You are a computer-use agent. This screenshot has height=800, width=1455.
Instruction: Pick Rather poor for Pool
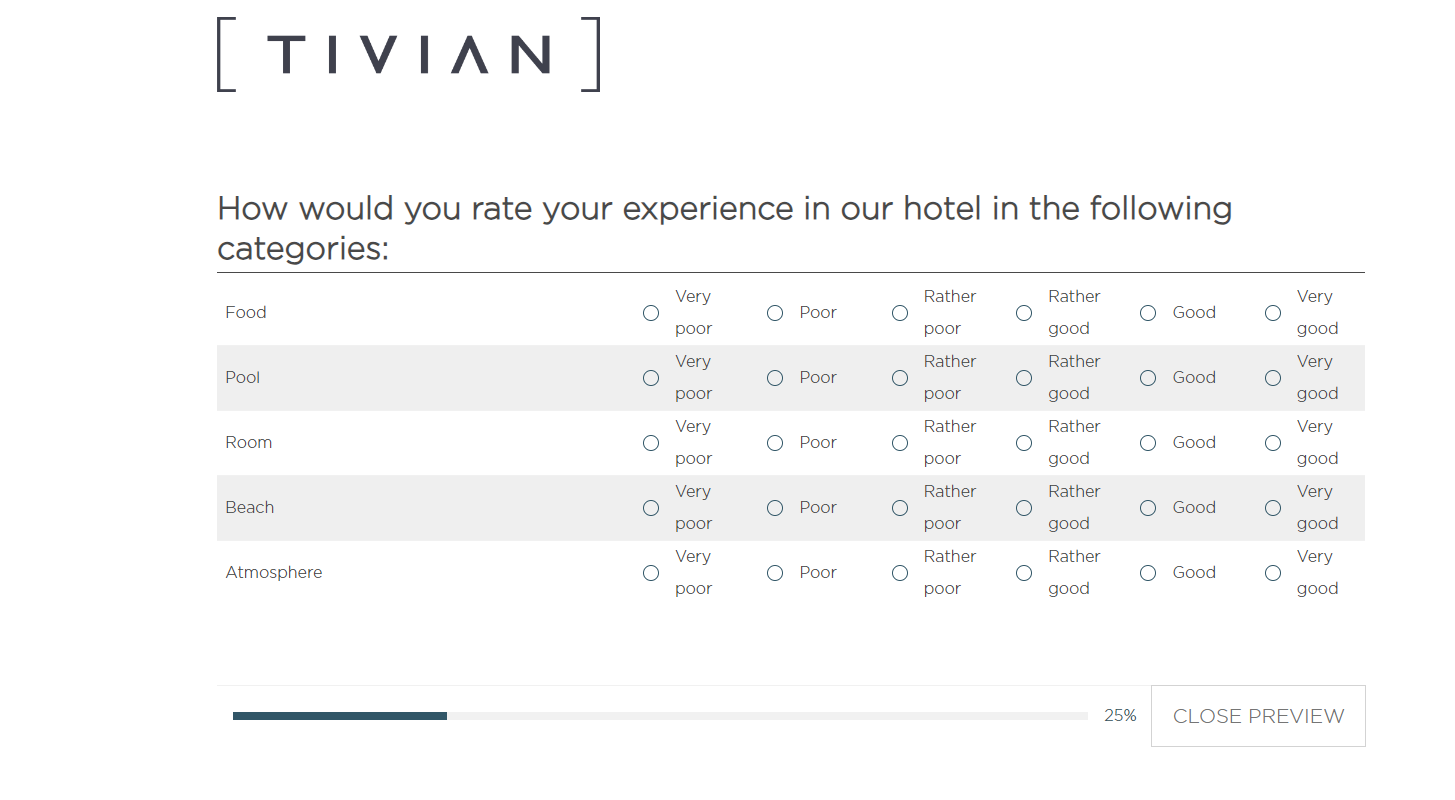click(900, 378)
